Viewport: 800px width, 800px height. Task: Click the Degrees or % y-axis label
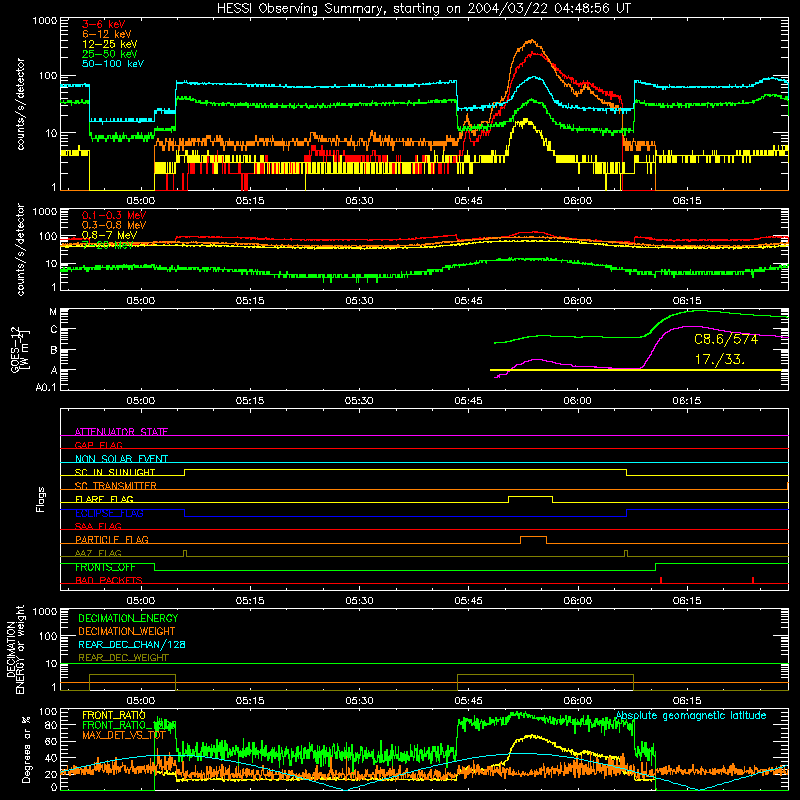(x=26, y=750)
